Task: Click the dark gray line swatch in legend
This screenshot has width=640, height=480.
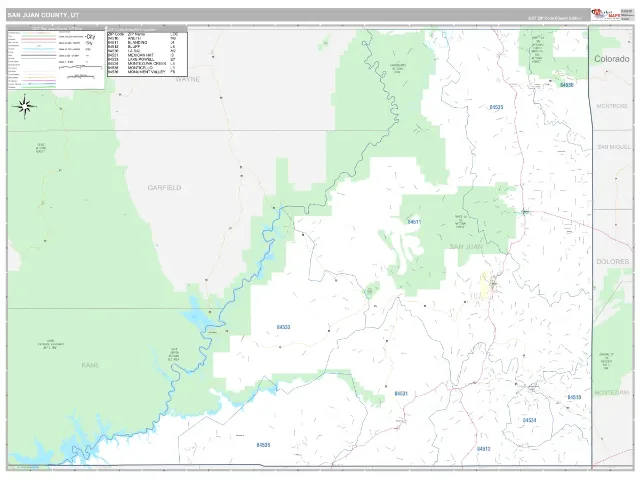Action: coord(38,55)
